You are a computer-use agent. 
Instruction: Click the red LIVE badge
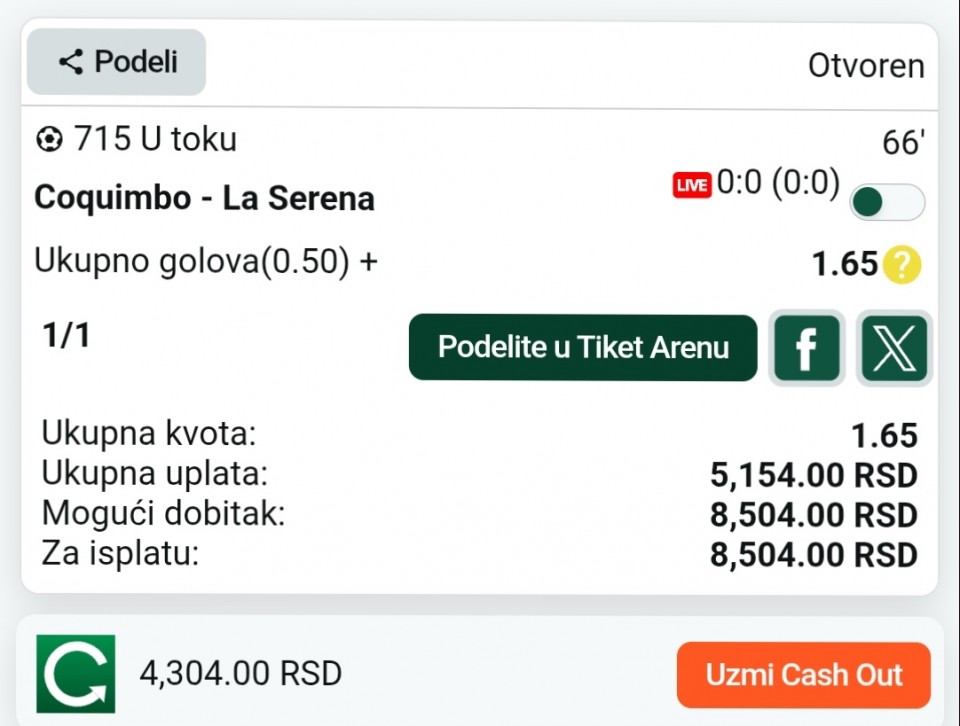point(691,185)
